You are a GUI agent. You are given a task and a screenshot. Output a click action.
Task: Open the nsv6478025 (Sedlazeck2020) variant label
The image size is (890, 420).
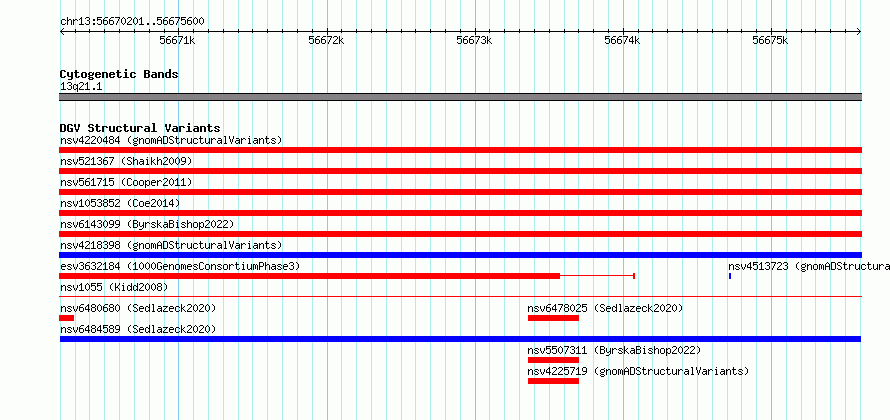pos(605,308)
